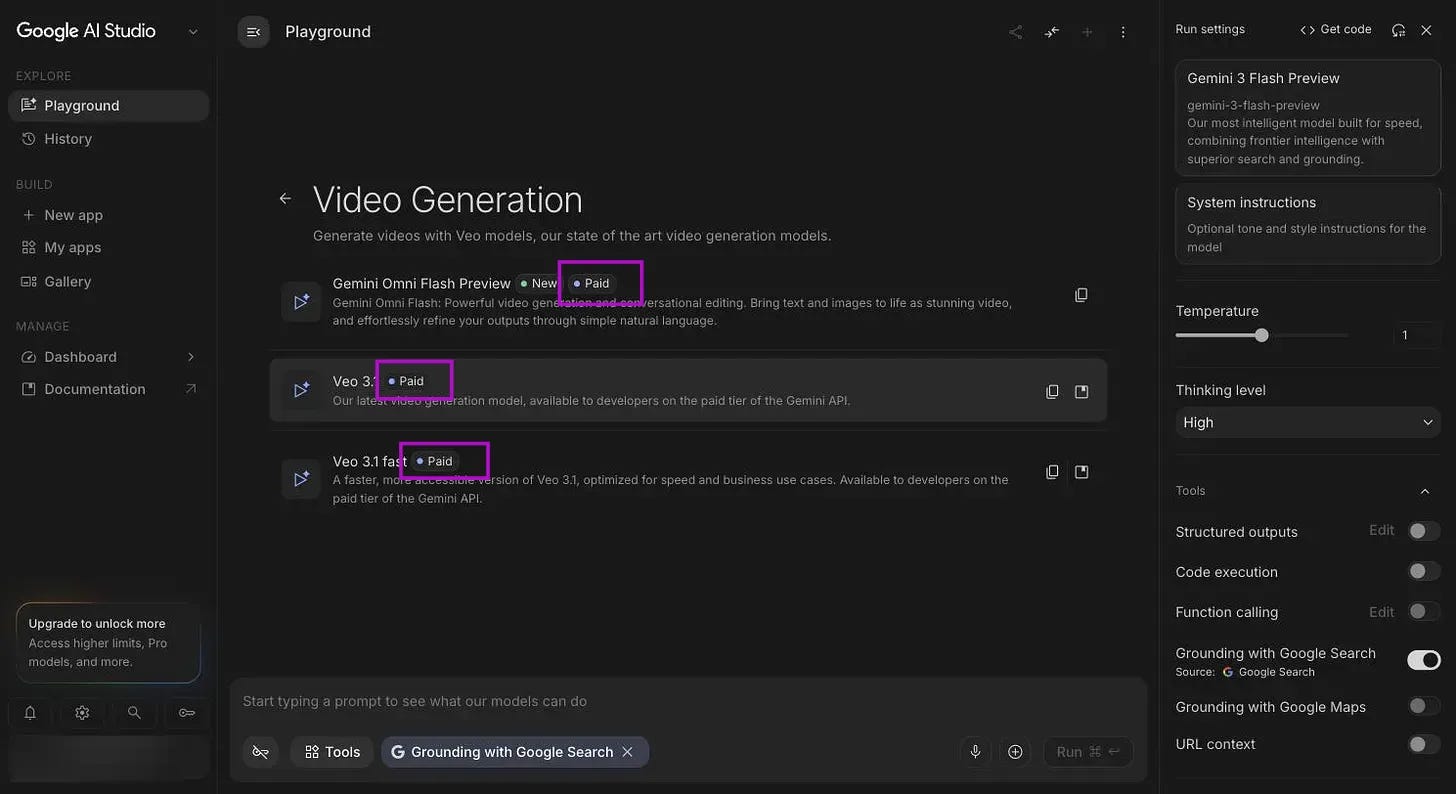The height and width of the screenshot is (794, 1456).
Task: Copy the Veo 3.1 fast model ID
Action: [x=1052, y=472]
